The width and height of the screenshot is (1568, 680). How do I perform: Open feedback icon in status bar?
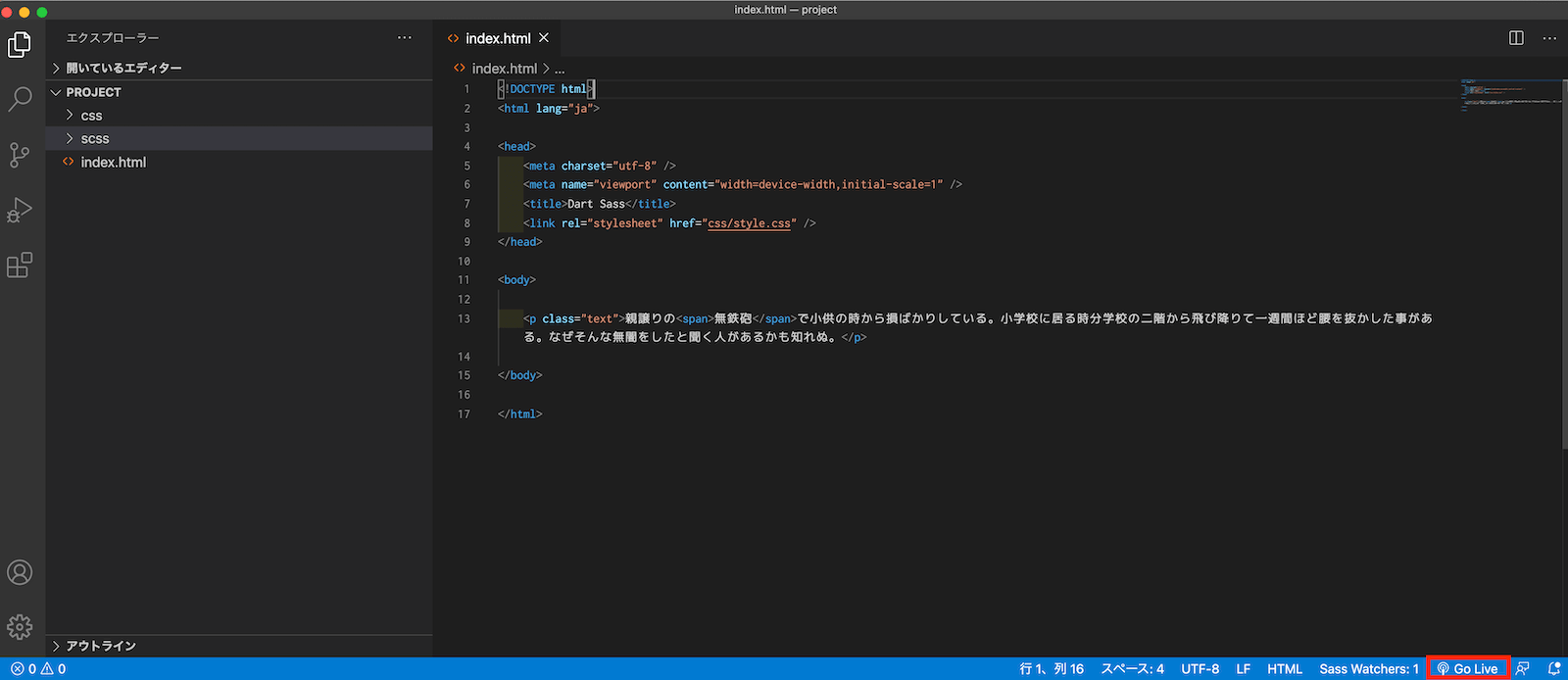point(1523,669)
